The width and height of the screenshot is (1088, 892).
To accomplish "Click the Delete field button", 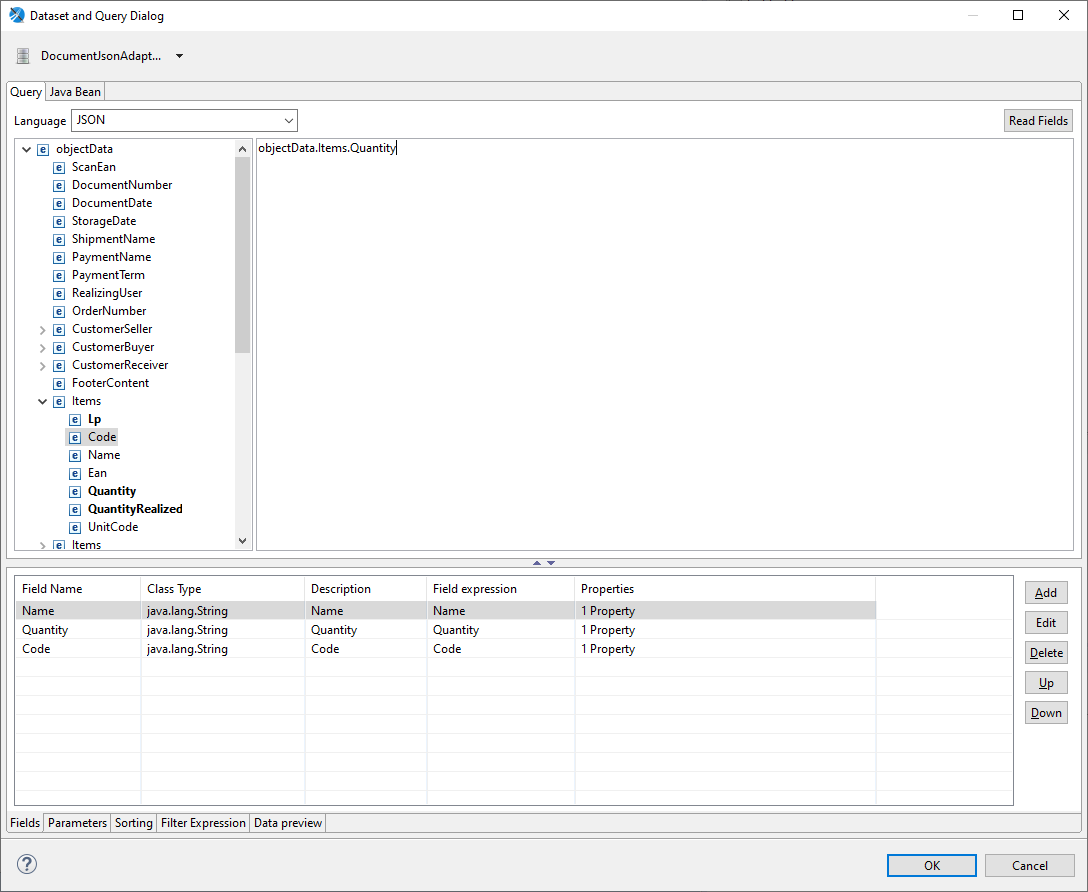I will point(1046,653).
